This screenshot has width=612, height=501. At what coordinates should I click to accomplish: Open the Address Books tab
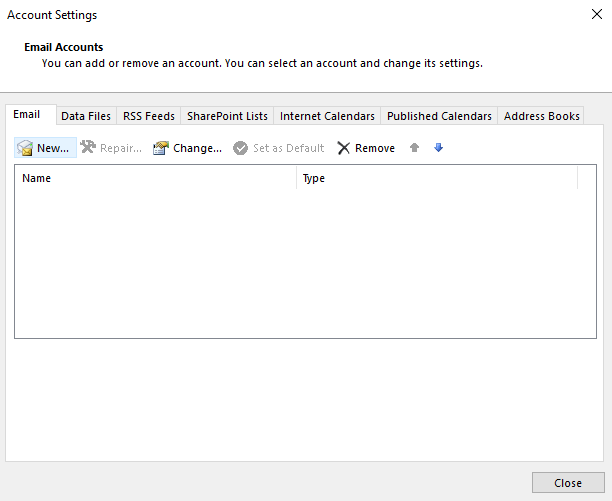pos(541,116)
